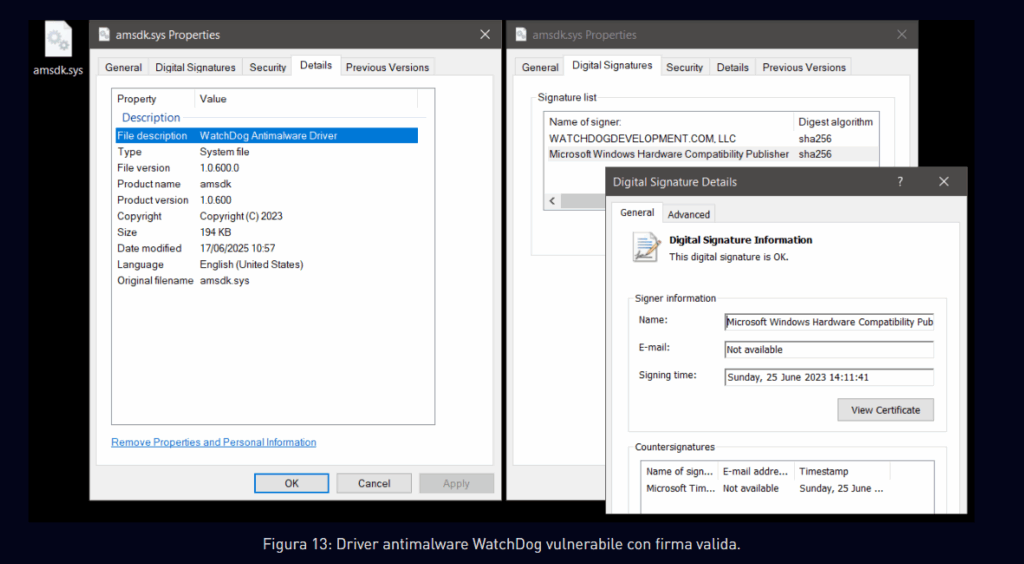Select the File description row
Screen dimensions: 1024x564
click(266, 136)
